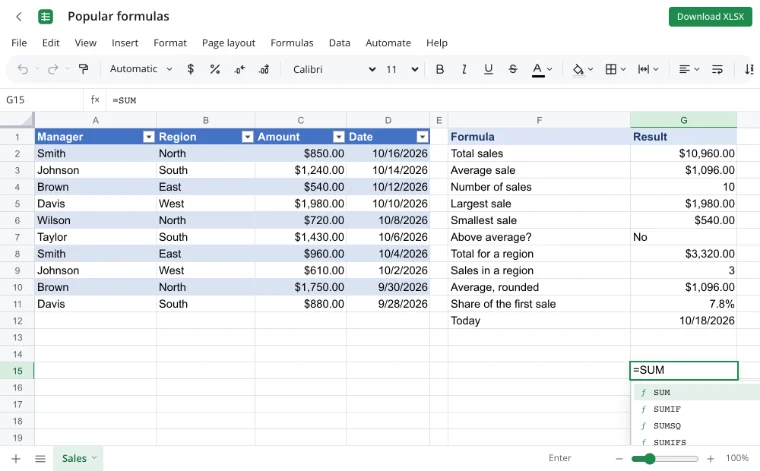Click the zoom in plus icon
This screenshot has height=471, width=760.
pos(711,458)
